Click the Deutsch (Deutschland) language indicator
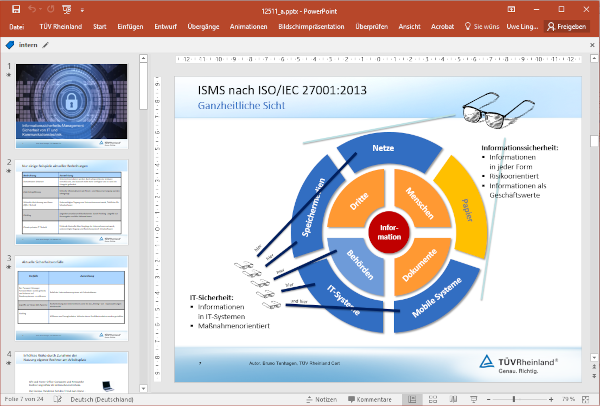This screenshot has width=600, height=406. (101, 399)
